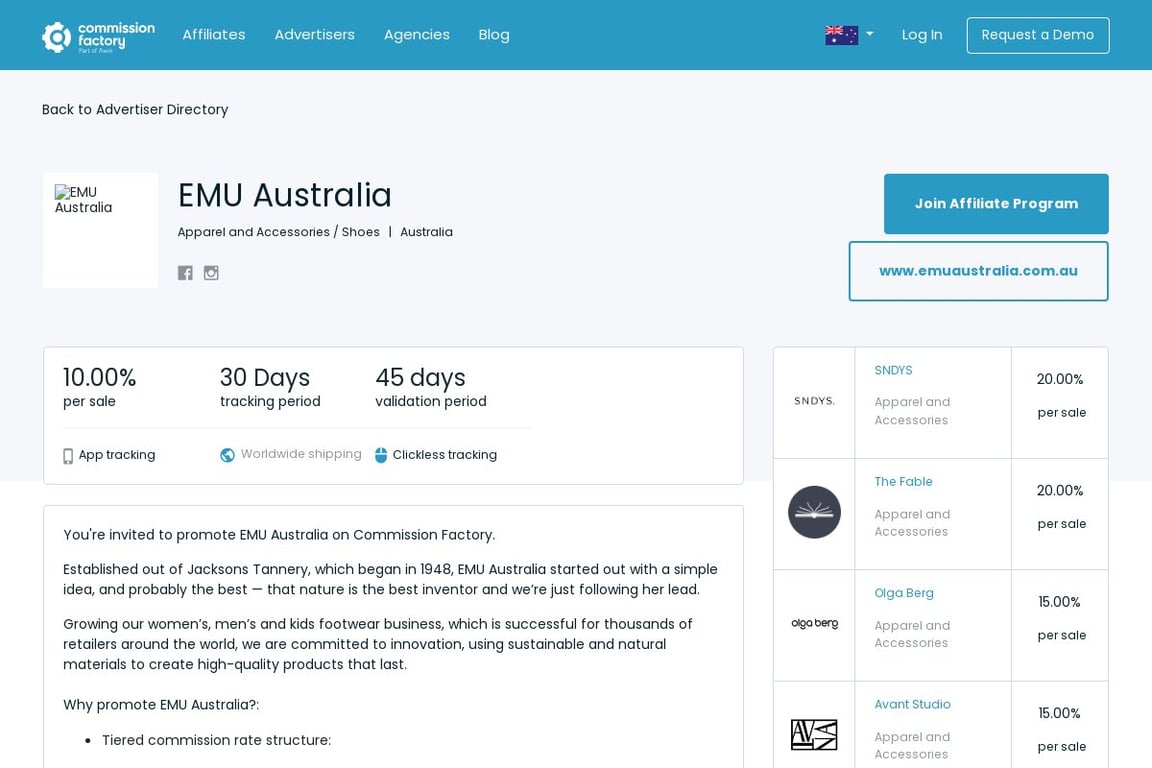Click the 'You're invited to promote' sentence

click(x=279, y=535)
